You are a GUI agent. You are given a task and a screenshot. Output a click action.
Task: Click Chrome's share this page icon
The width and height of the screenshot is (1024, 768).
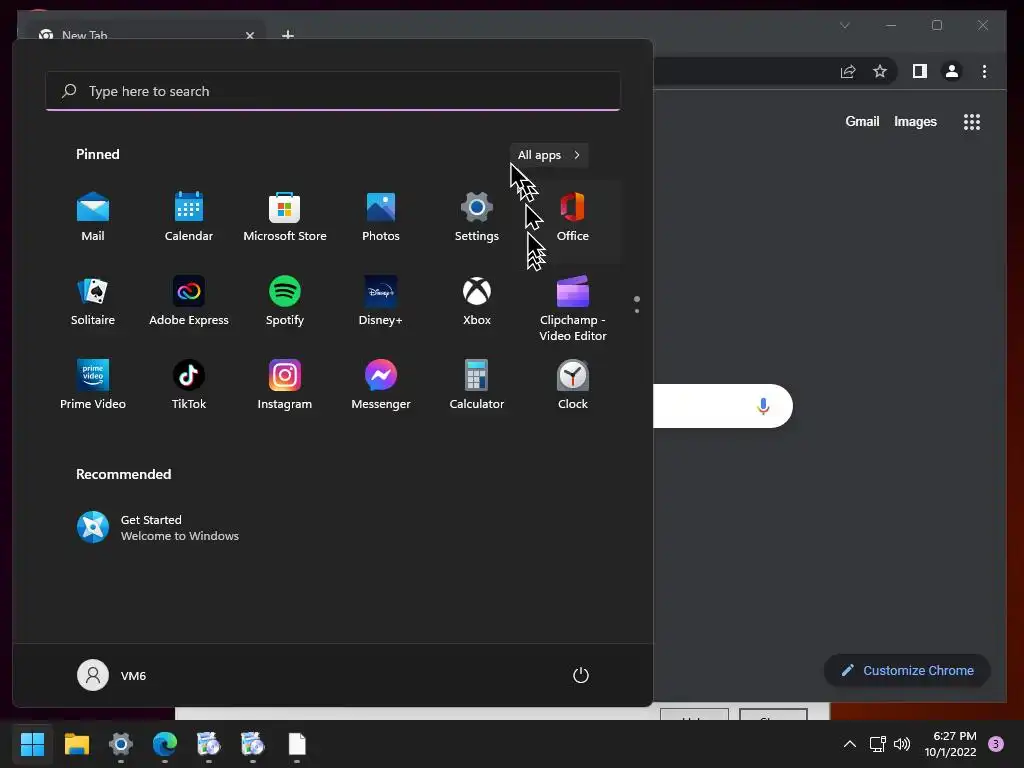(x=848, y=71)
